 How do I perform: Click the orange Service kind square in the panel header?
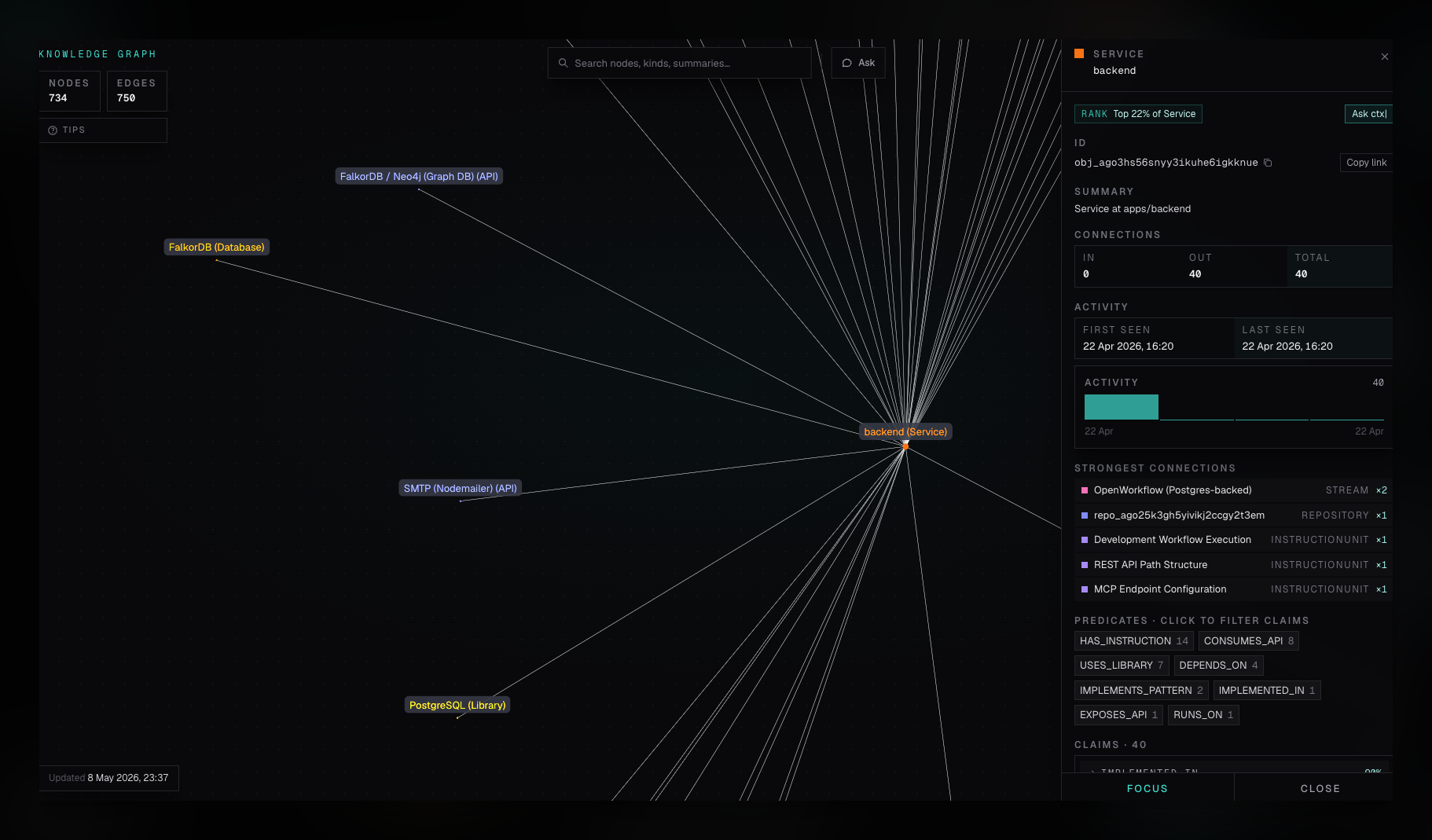(1079, 53)
